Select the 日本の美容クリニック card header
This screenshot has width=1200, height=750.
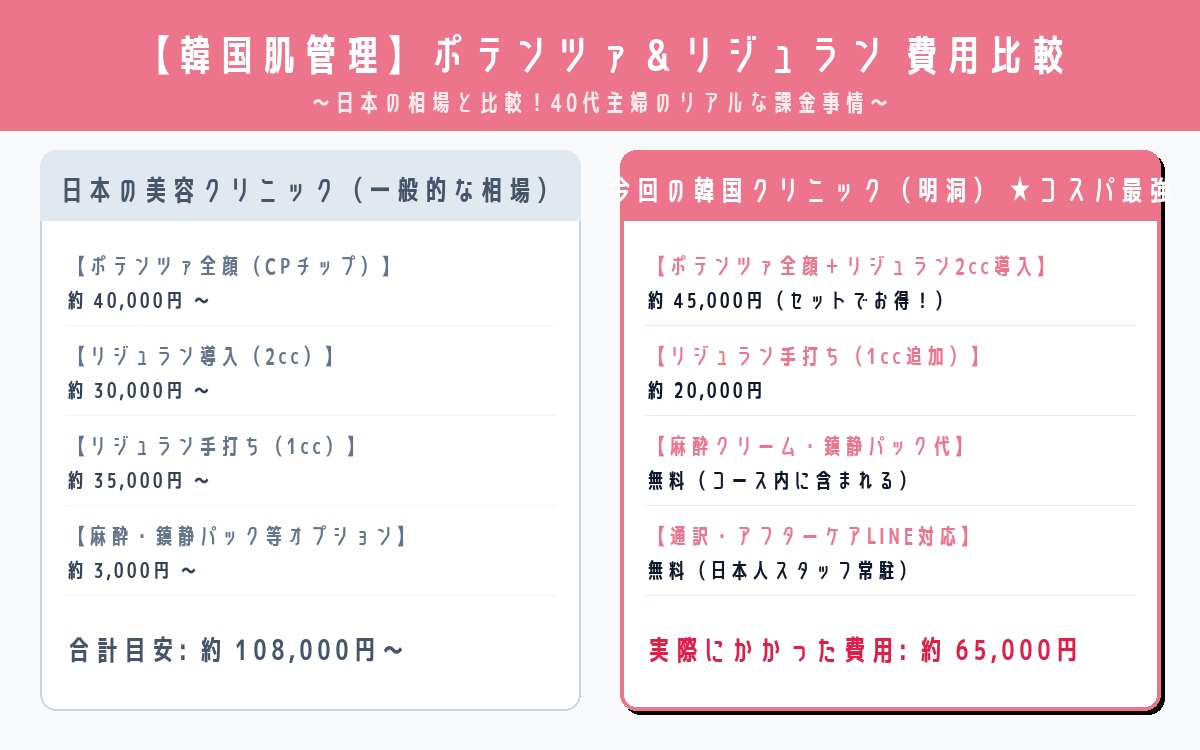310,190
